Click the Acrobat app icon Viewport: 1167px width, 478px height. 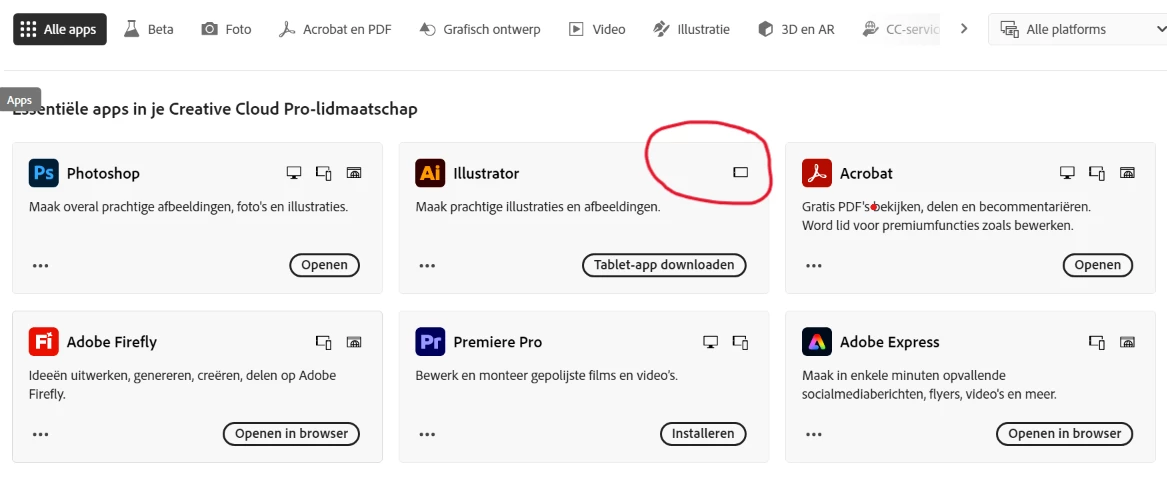click(816, 173)
